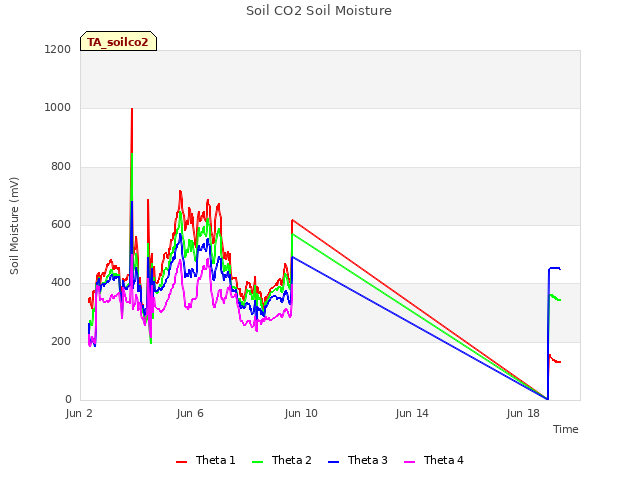Click the blue Theta 3 plateau near Jun 19
Image resolution: width=640 pixels, height=480 pixels.
(x=554, y=268)
